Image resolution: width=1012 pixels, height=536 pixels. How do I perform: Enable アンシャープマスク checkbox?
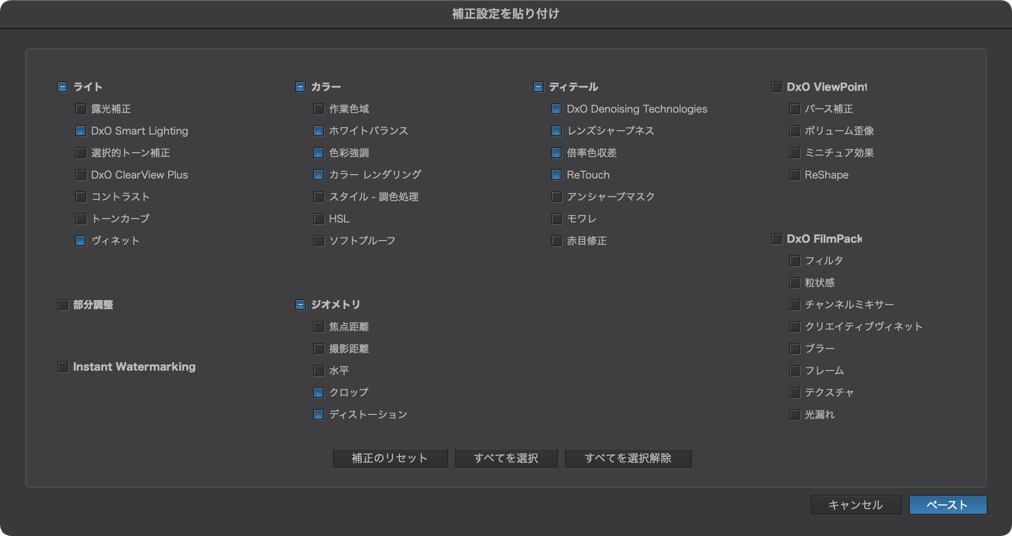tap(556, 197)
